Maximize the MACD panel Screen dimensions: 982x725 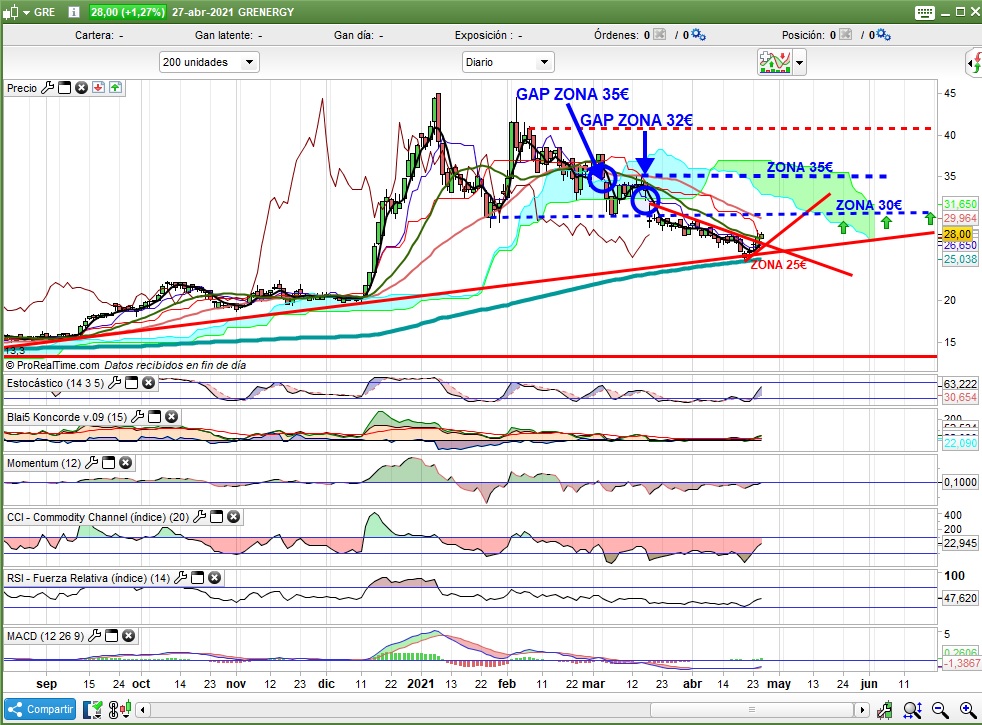point(111,635)
